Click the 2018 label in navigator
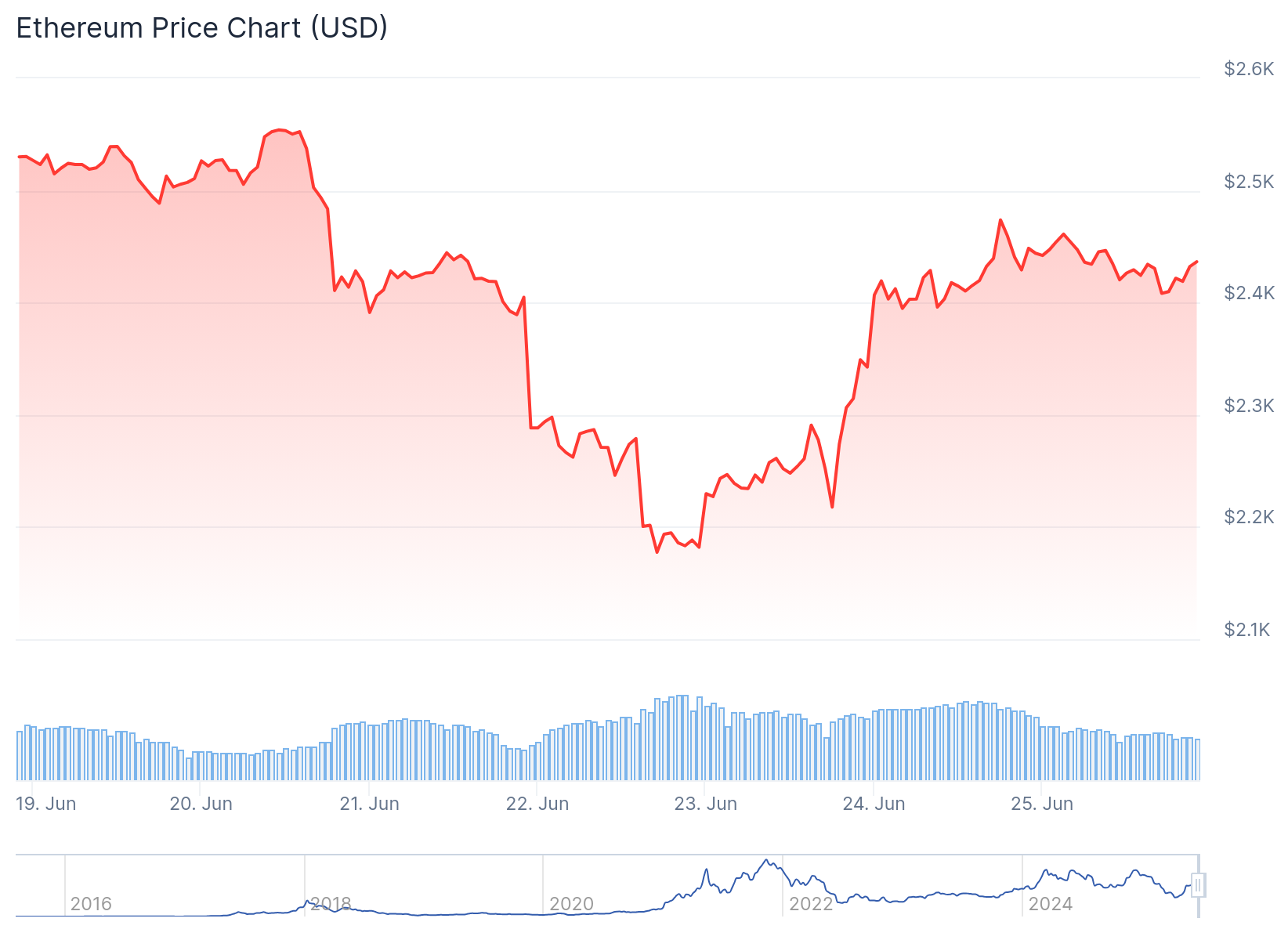1288x940 pixels. point(331,904)
